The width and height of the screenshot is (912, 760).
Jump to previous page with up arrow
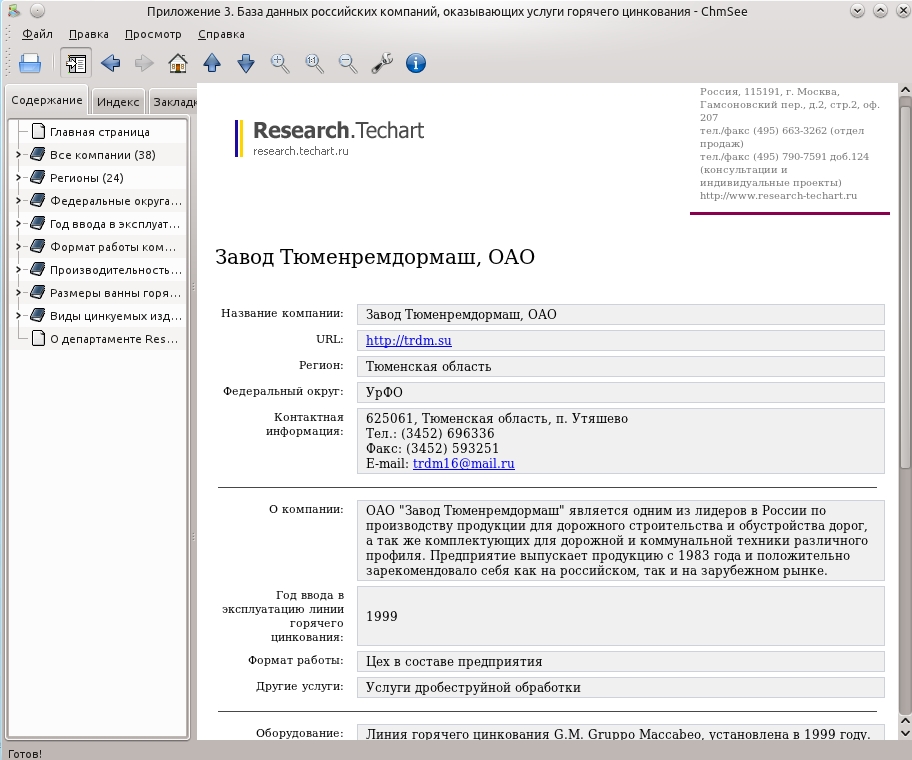(x=212, y=63)
